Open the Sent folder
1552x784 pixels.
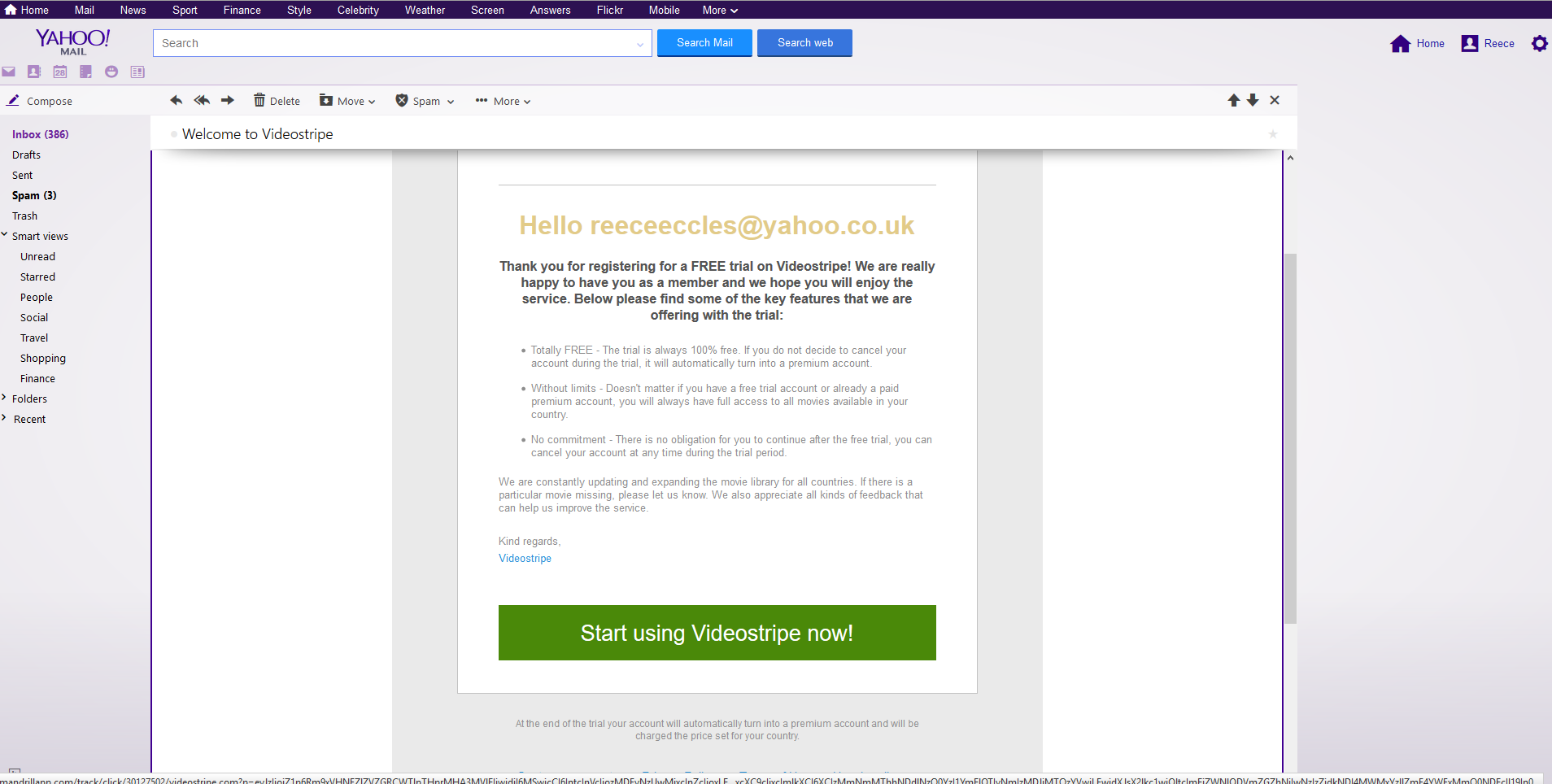coord(23,175)
